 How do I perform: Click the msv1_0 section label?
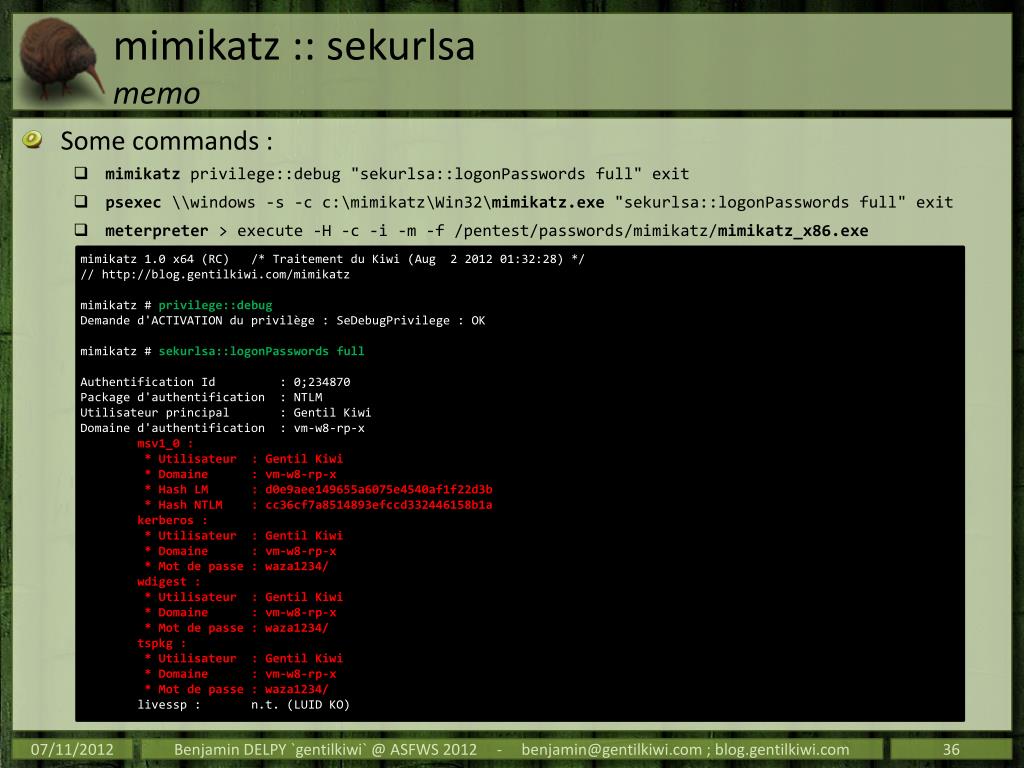click(165, 444)
